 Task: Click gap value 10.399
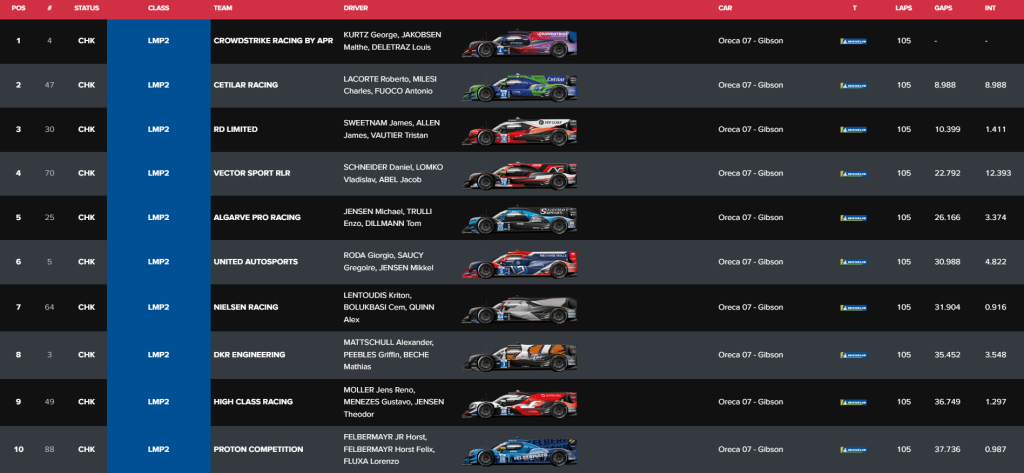948,129
